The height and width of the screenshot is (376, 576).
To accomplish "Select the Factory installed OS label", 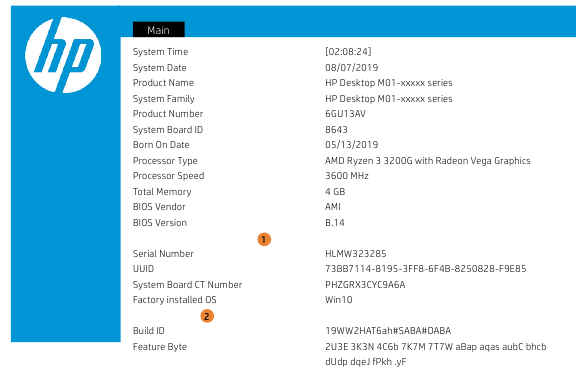I will (x=175, y=300).
